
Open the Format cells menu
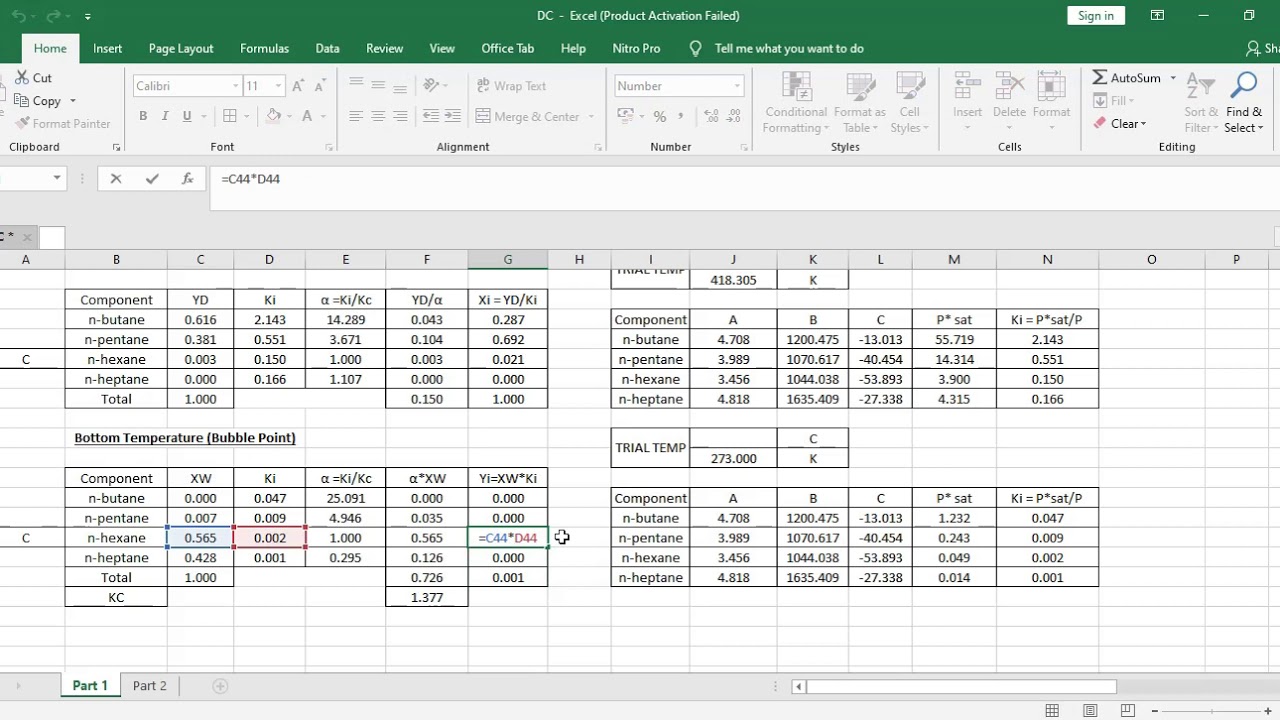(x=1051, y=101)
